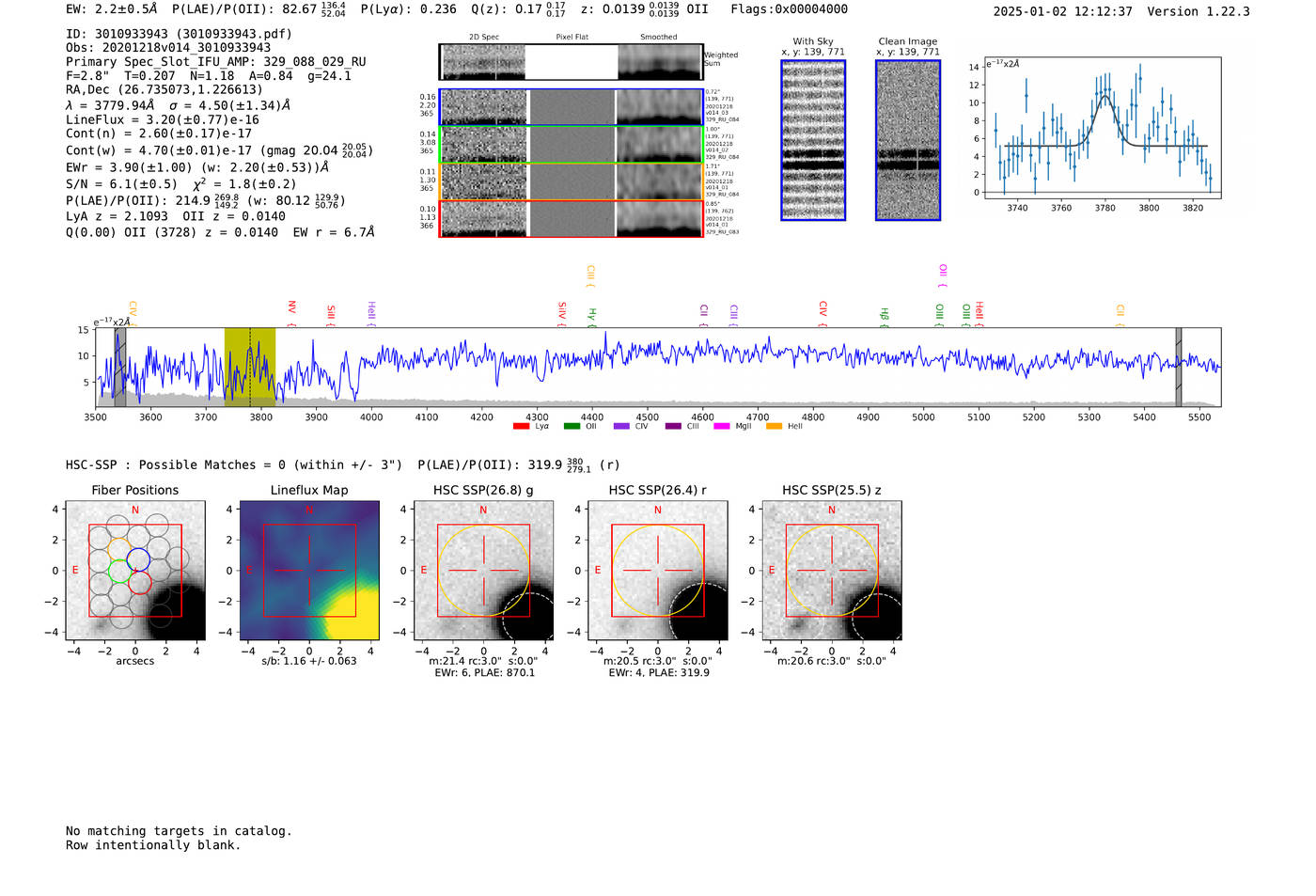Click the 'EWr: 4, PLAE: 319.9' caption
Screen dimensions: 1316x896
coord(658,673)
